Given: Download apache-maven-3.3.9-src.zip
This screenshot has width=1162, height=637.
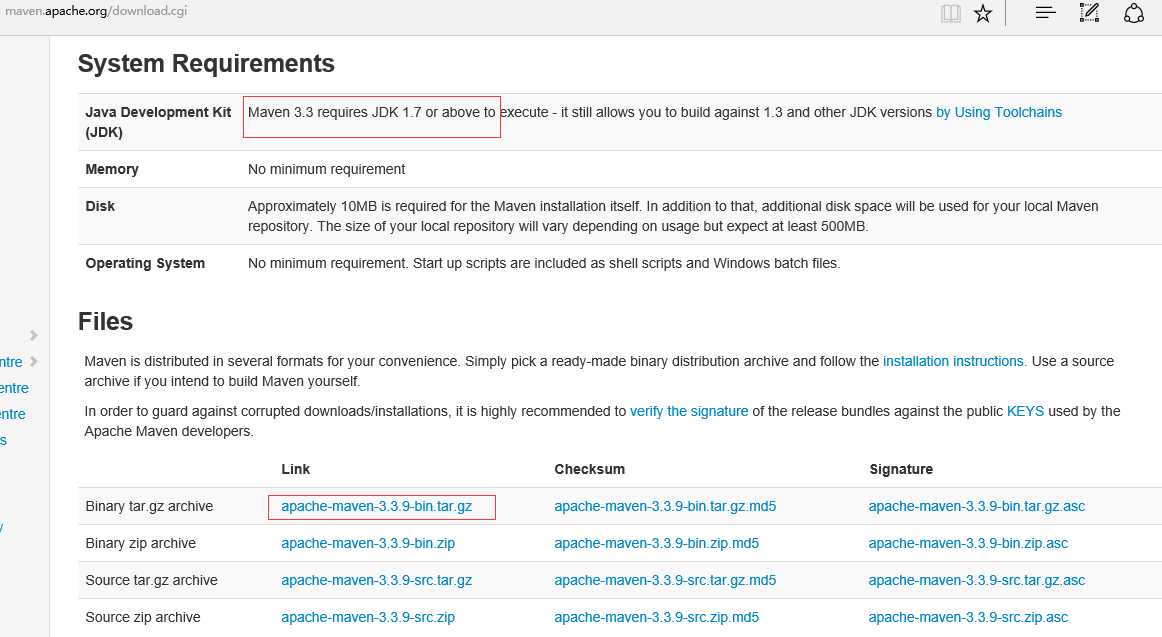Looking at the screenshot, I should 368,617.
